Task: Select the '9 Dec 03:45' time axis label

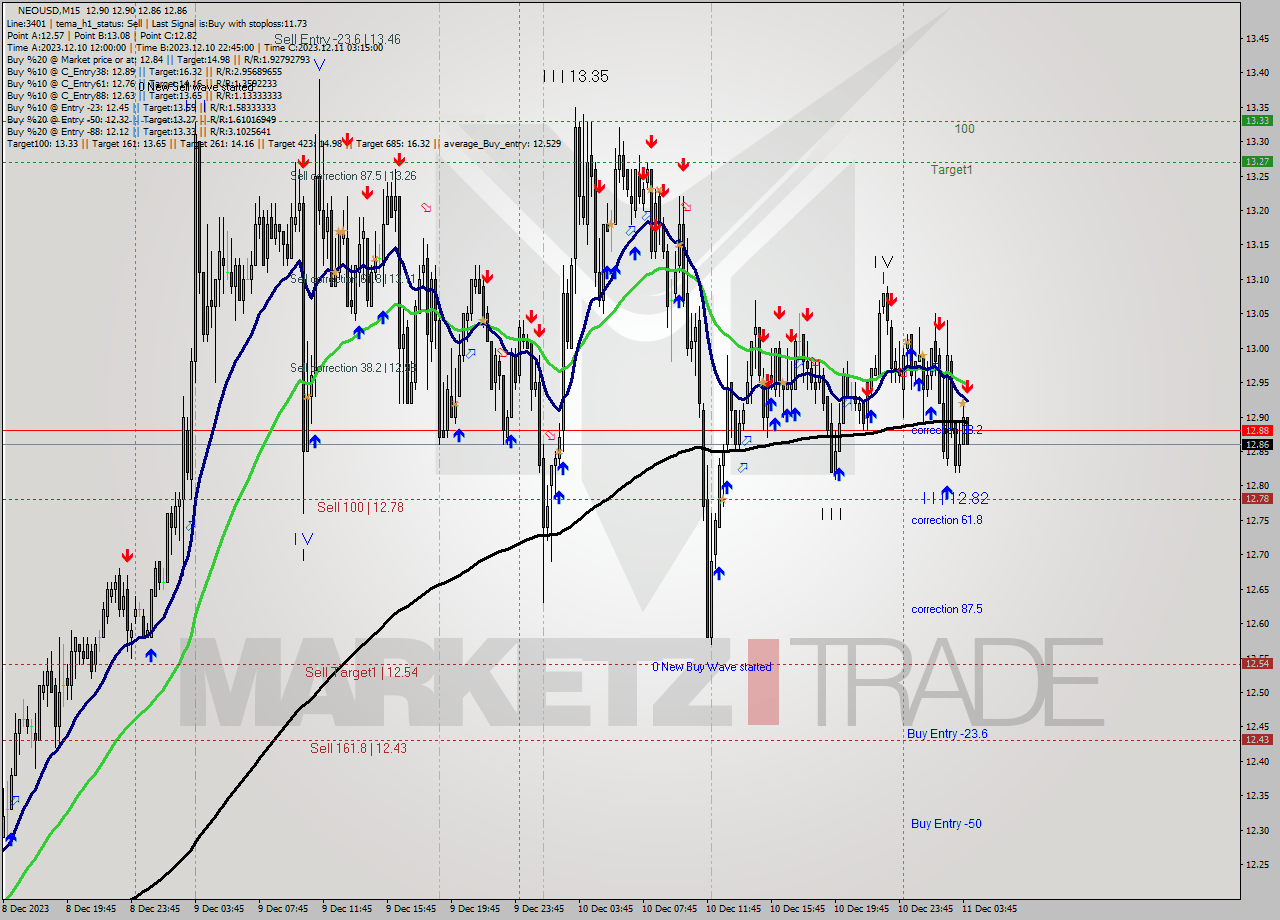Action: [x=218, y=909]
